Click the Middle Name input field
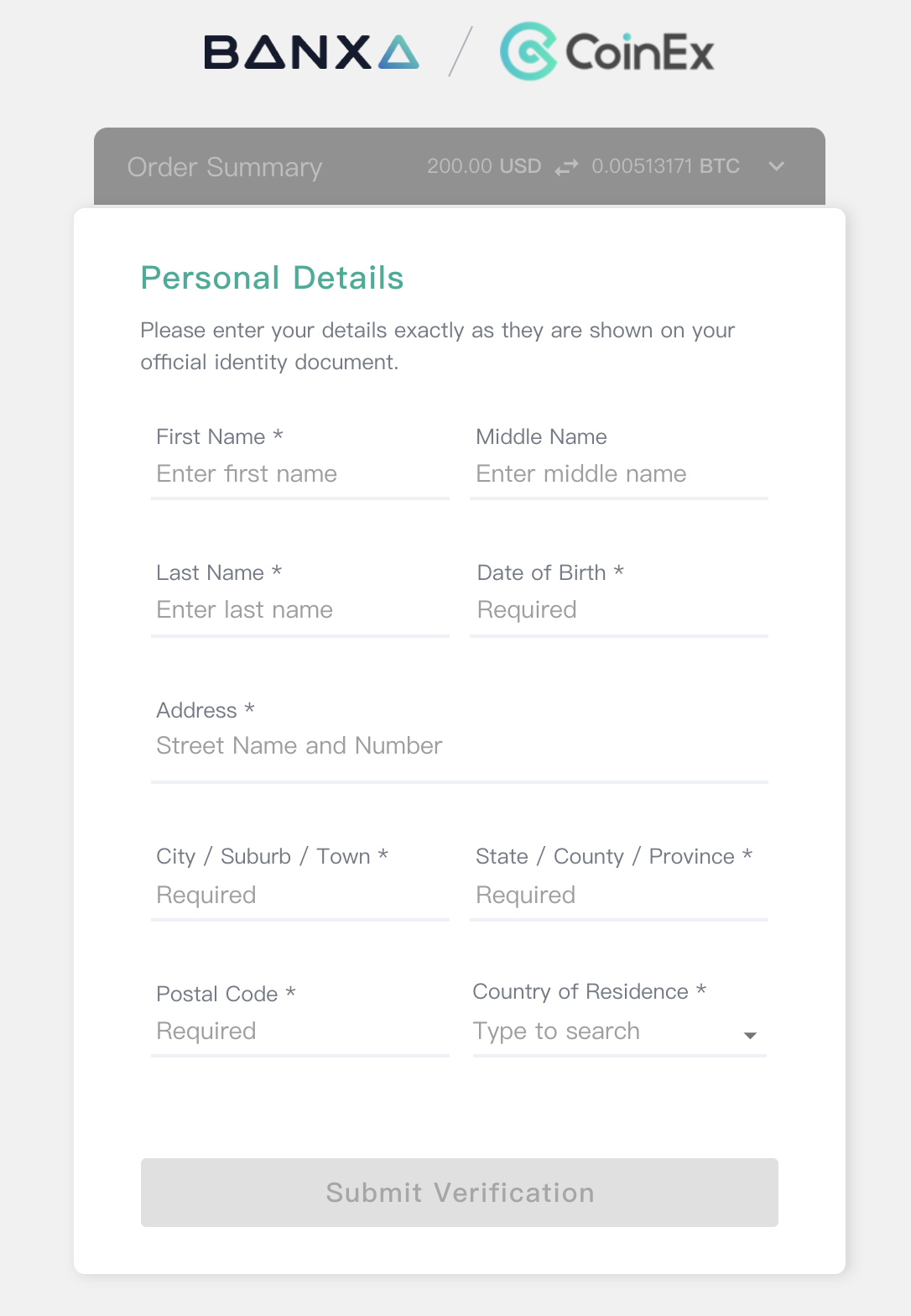The image size is (911, 1316). click(x=619, y=474)
